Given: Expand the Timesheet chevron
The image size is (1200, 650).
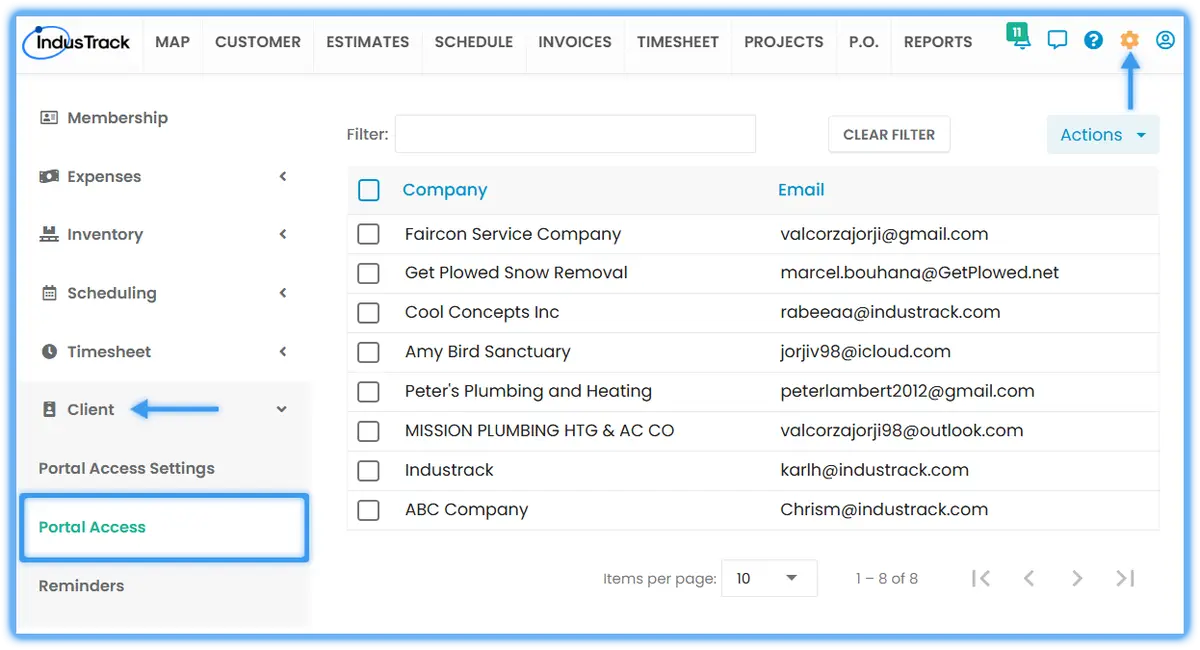Looking at the screenshot, I should (283, 352).
